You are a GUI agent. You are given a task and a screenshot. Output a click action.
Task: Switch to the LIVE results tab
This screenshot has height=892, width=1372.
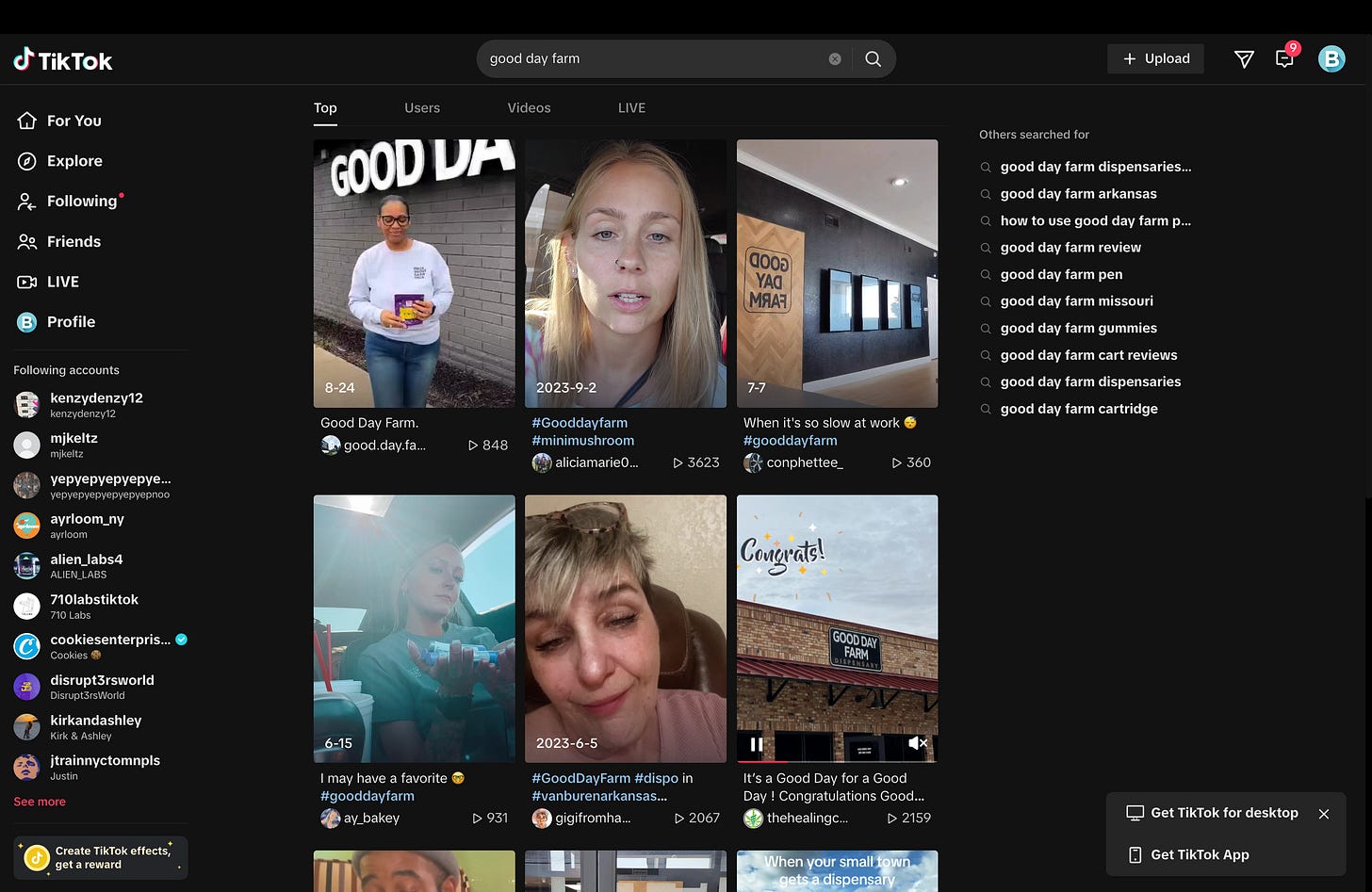click(x=631, y=108)
